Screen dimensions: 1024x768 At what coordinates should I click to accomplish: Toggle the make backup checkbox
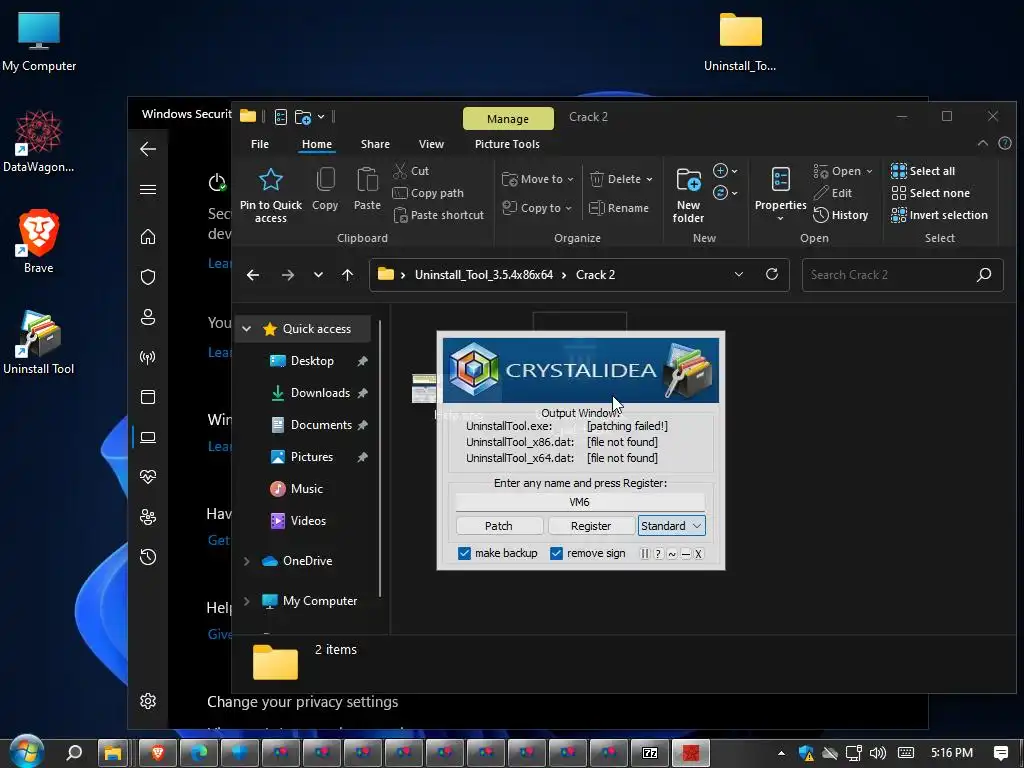coord(464,553)
